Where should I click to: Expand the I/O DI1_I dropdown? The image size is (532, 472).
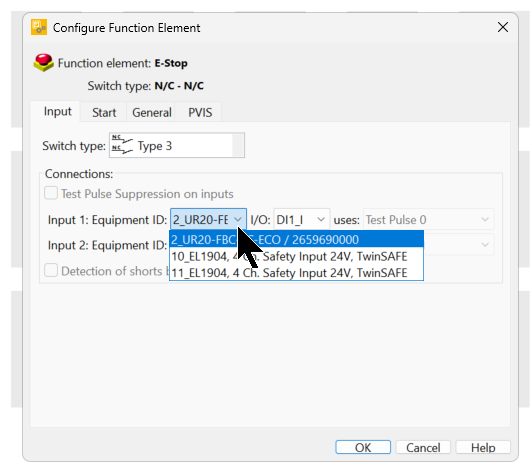(x=301, y=220)
